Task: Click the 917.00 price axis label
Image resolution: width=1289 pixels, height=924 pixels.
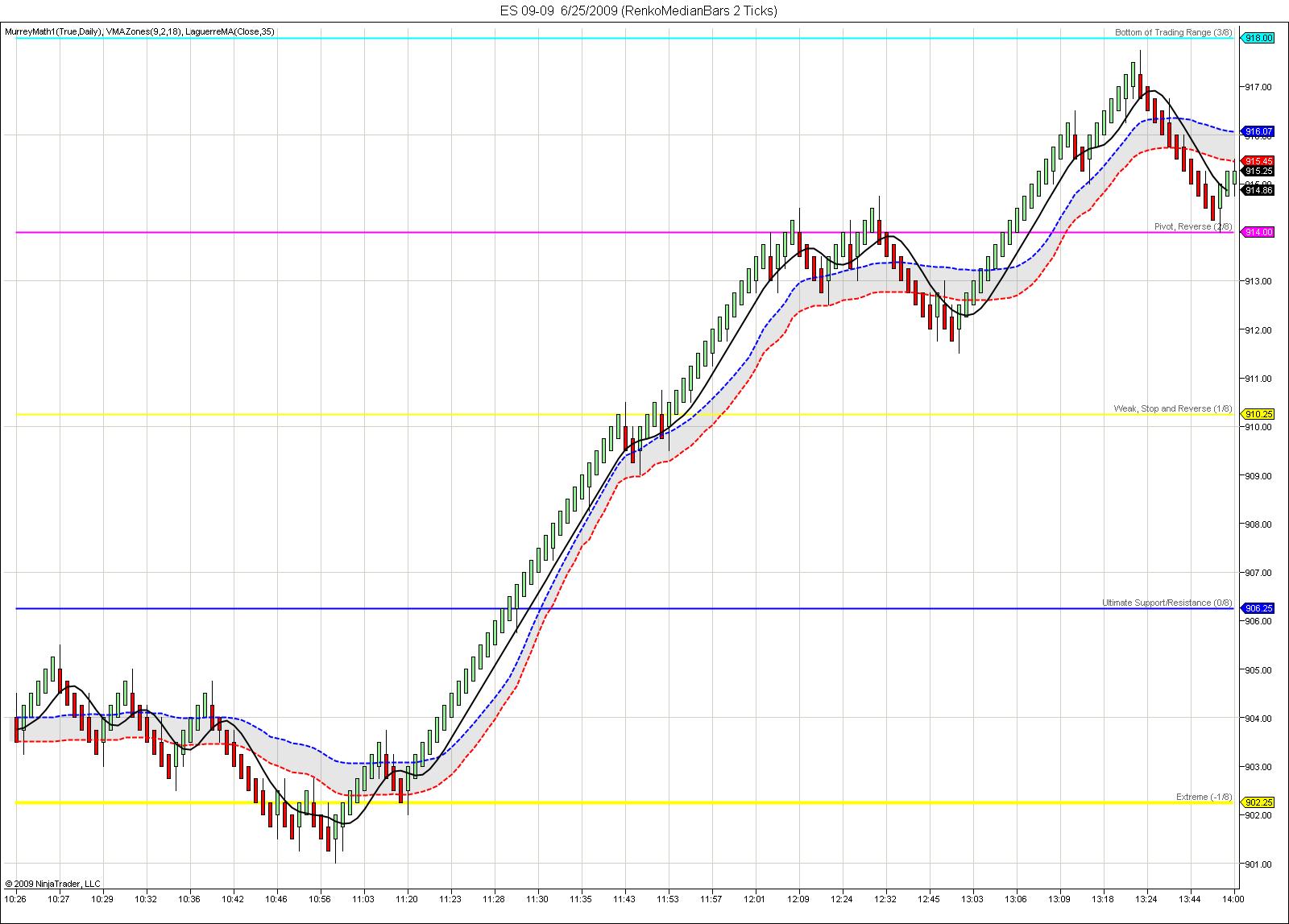Action: (x=1258, y=87)
